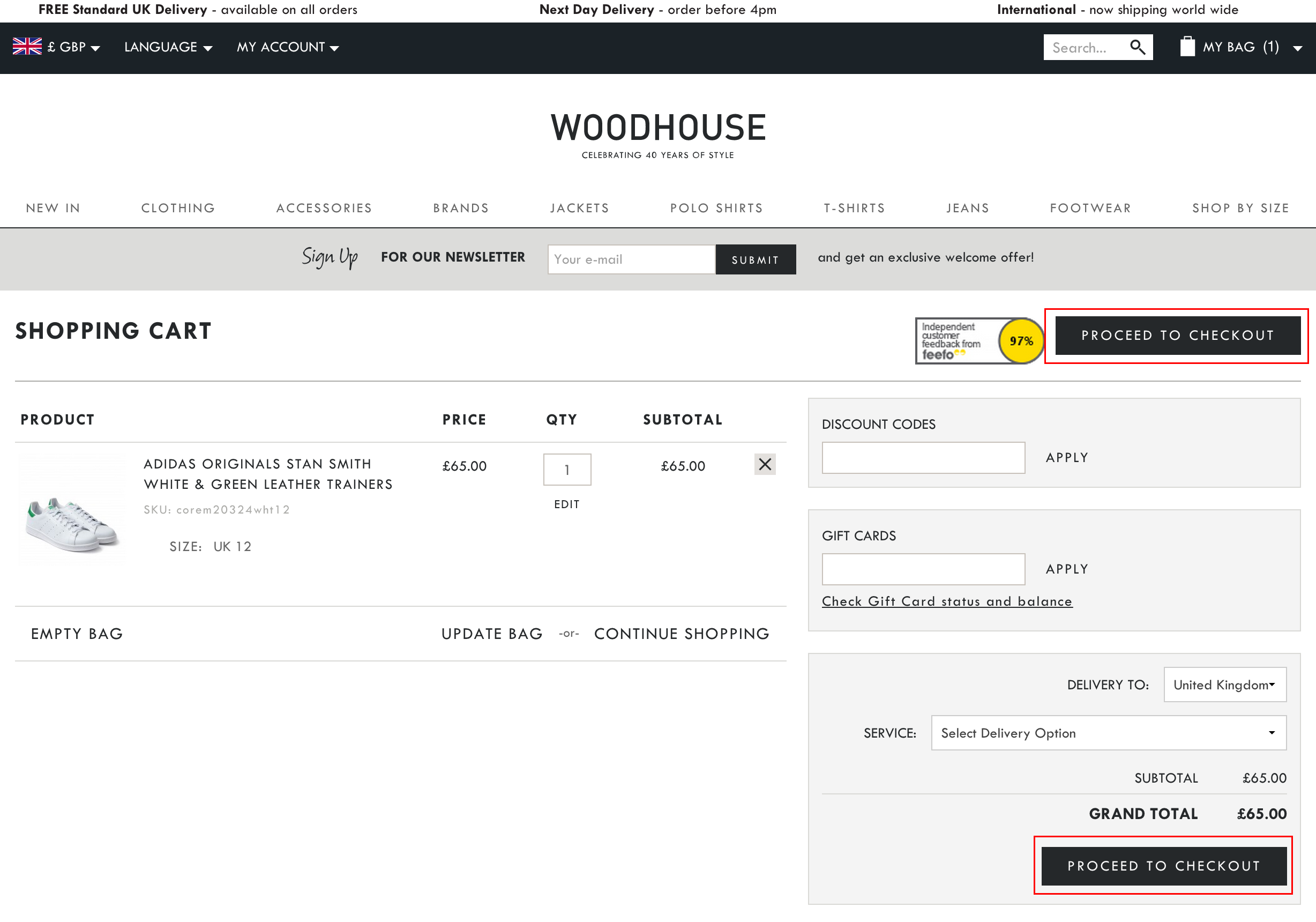This screenshot has width=1316, height=922.
Task: Click the Stan Smith trainers thumbnail
Action: [72, 511]
